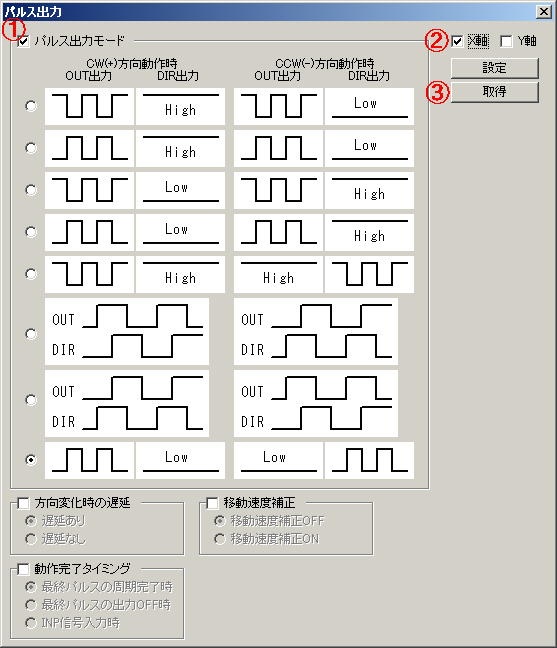Enable the Y軸 axis checkbox
Screen dimensions: 557x648
(506, 41)
